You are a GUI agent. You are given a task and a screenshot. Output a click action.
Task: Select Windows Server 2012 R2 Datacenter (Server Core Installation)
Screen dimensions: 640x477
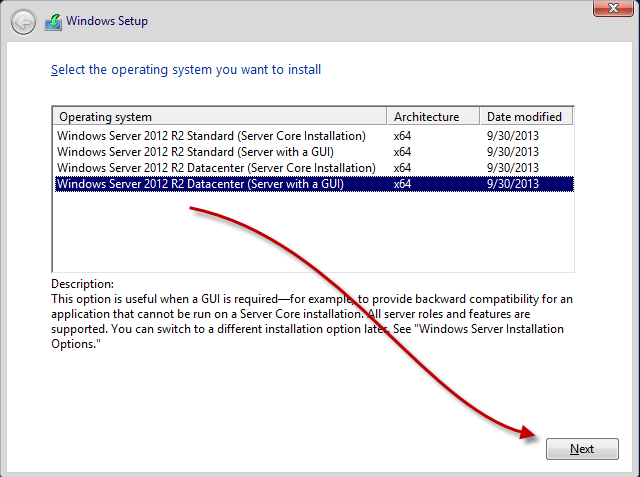coord(314,168)
